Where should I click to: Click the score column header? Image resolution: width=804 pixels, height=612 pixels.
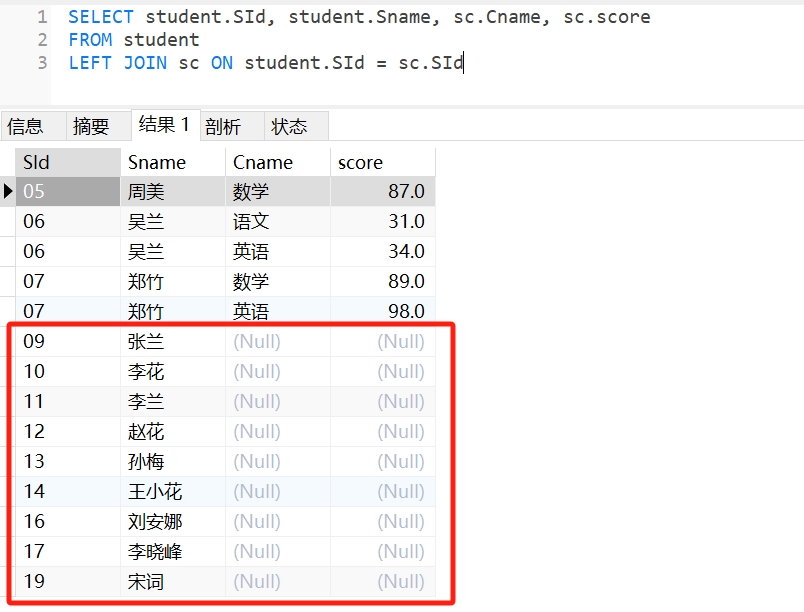click(x=382, y=162)
